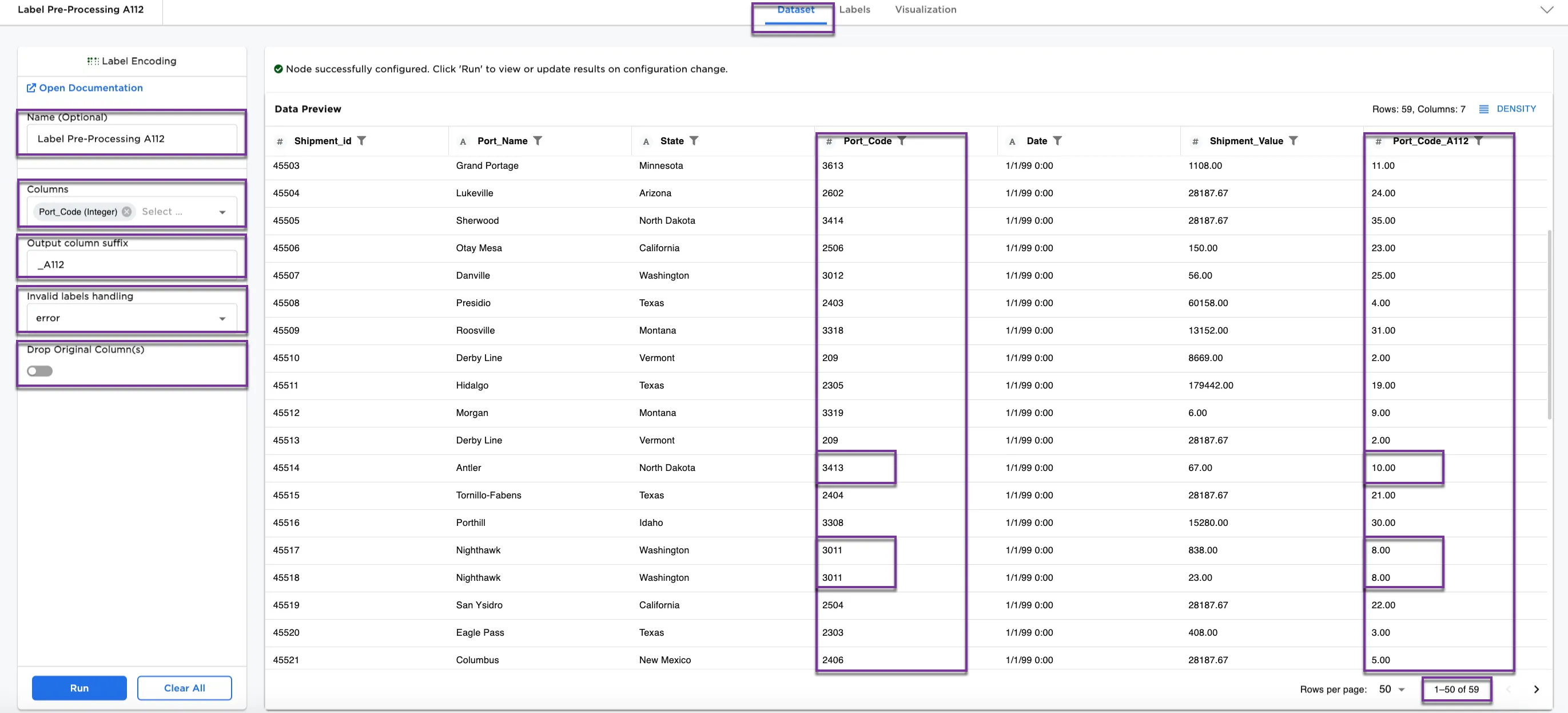The width and height of the screenshot is (1568, 713).
Task: Open the Port_Code column filter
Action: pos(902,141)
